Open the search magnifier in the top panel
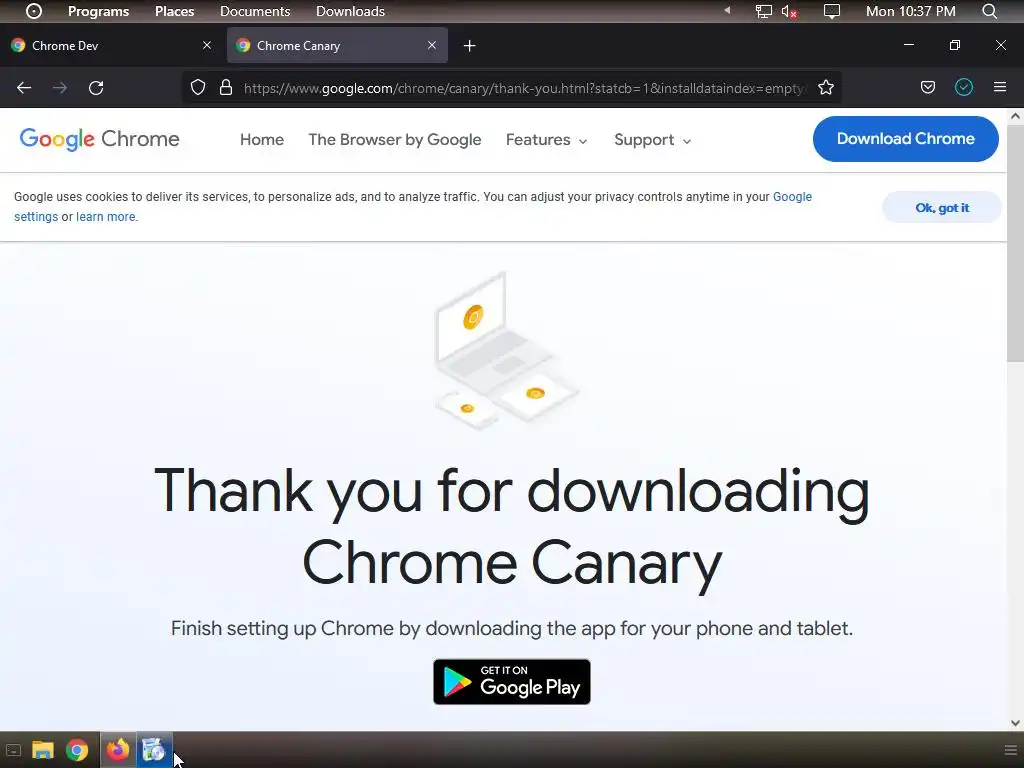Screen dimensions: 1024x768 [990, 11]
